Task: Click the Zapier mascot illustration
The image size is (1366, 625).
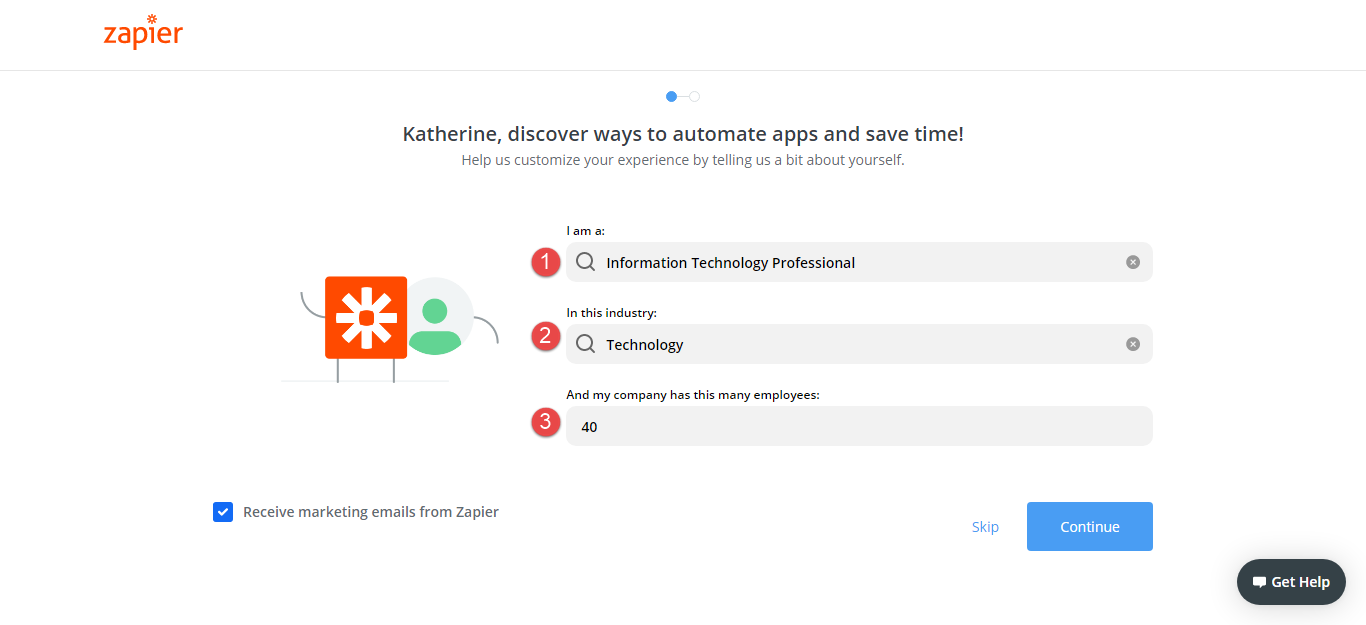Action: pos(390,328)
